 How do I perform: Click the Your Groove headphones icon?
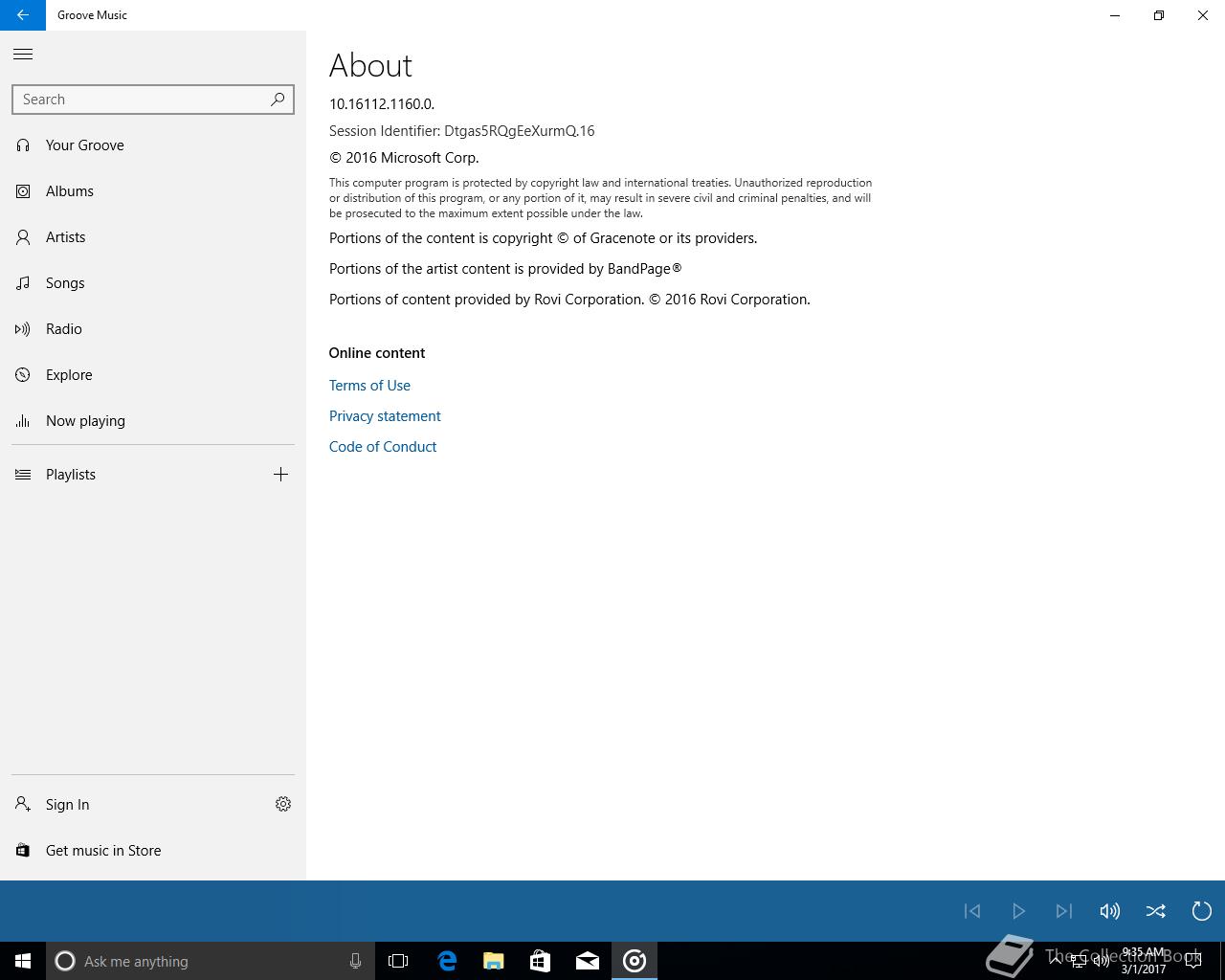23,145
